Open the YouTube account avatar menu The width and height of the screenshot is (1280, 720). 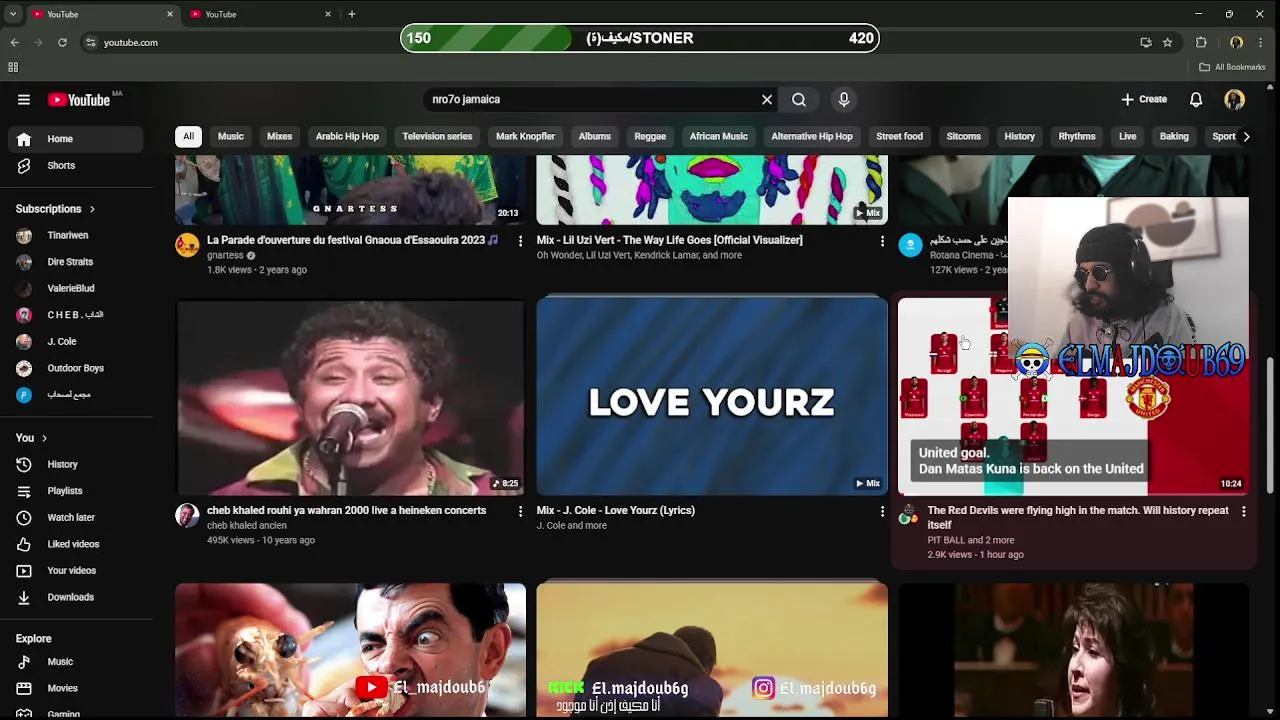(1235, 99)
